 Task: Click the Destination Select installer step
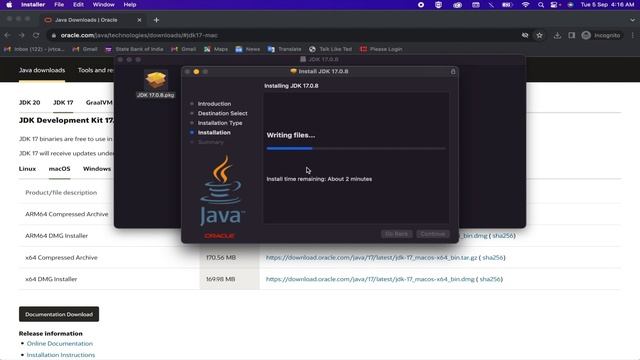pos(222,113)
